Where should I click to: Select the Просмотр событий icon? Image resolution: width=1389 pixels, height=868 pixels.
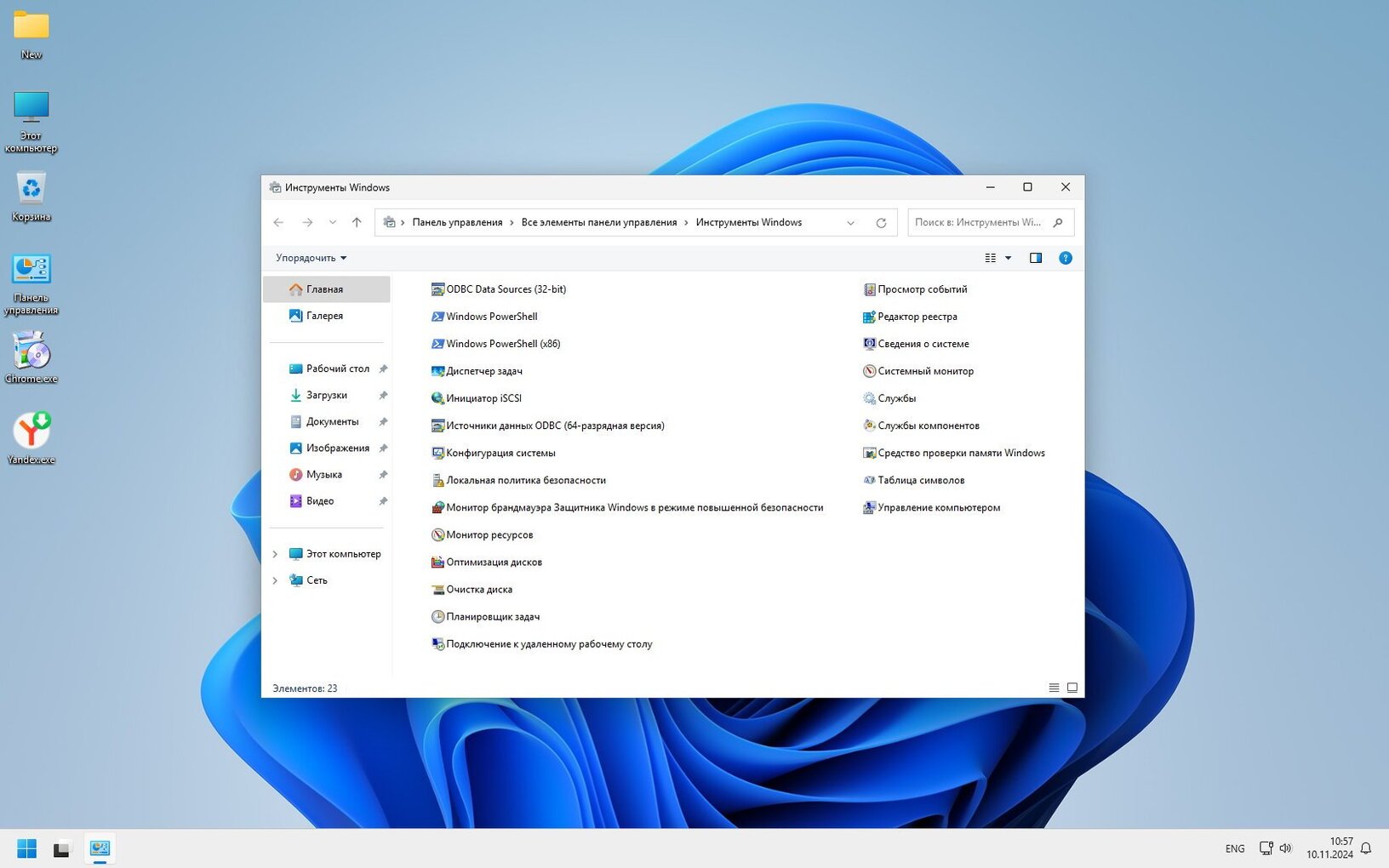coord(869,289)
